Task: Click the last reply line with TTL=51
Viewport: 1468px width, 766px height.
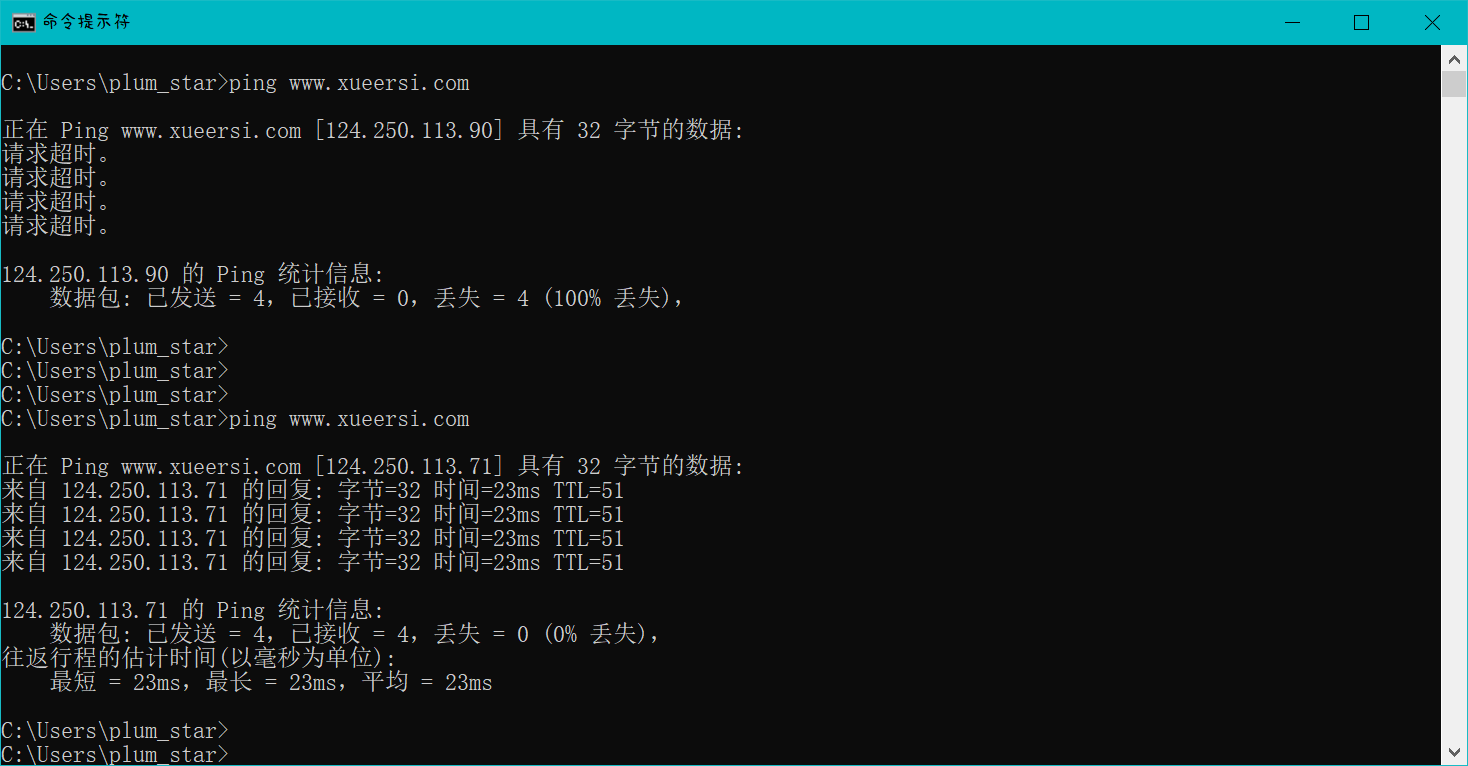Action: click(313, 563)
